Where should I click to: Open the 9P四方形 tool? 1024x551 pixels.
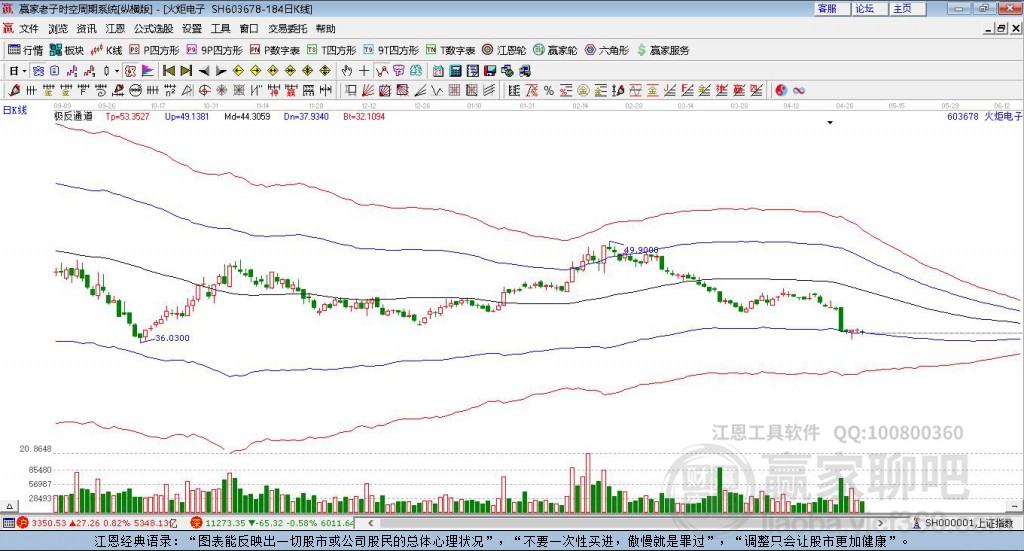pos(214,50)
